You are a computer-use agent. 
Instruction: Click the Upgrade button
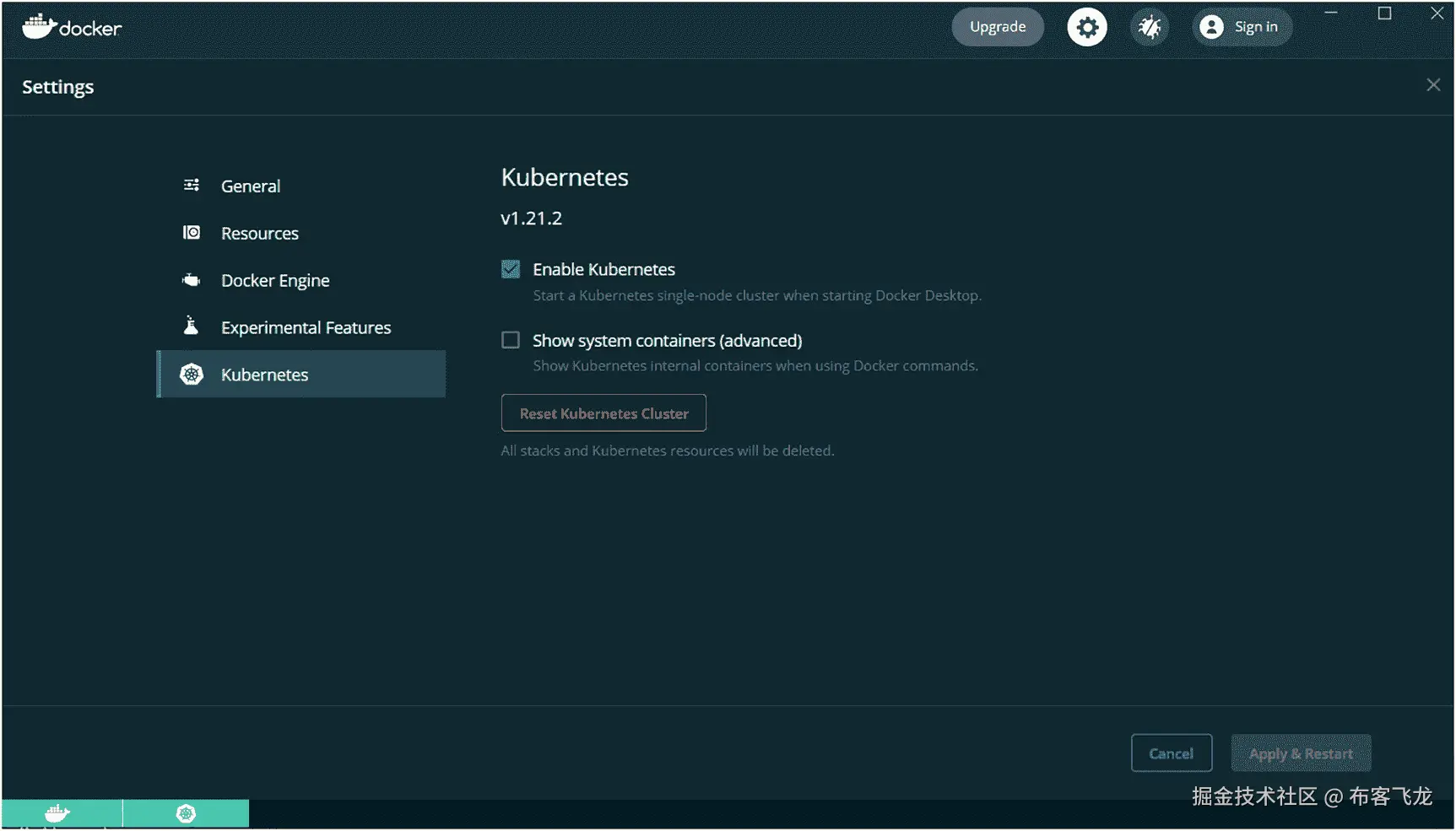coord(998,27)
